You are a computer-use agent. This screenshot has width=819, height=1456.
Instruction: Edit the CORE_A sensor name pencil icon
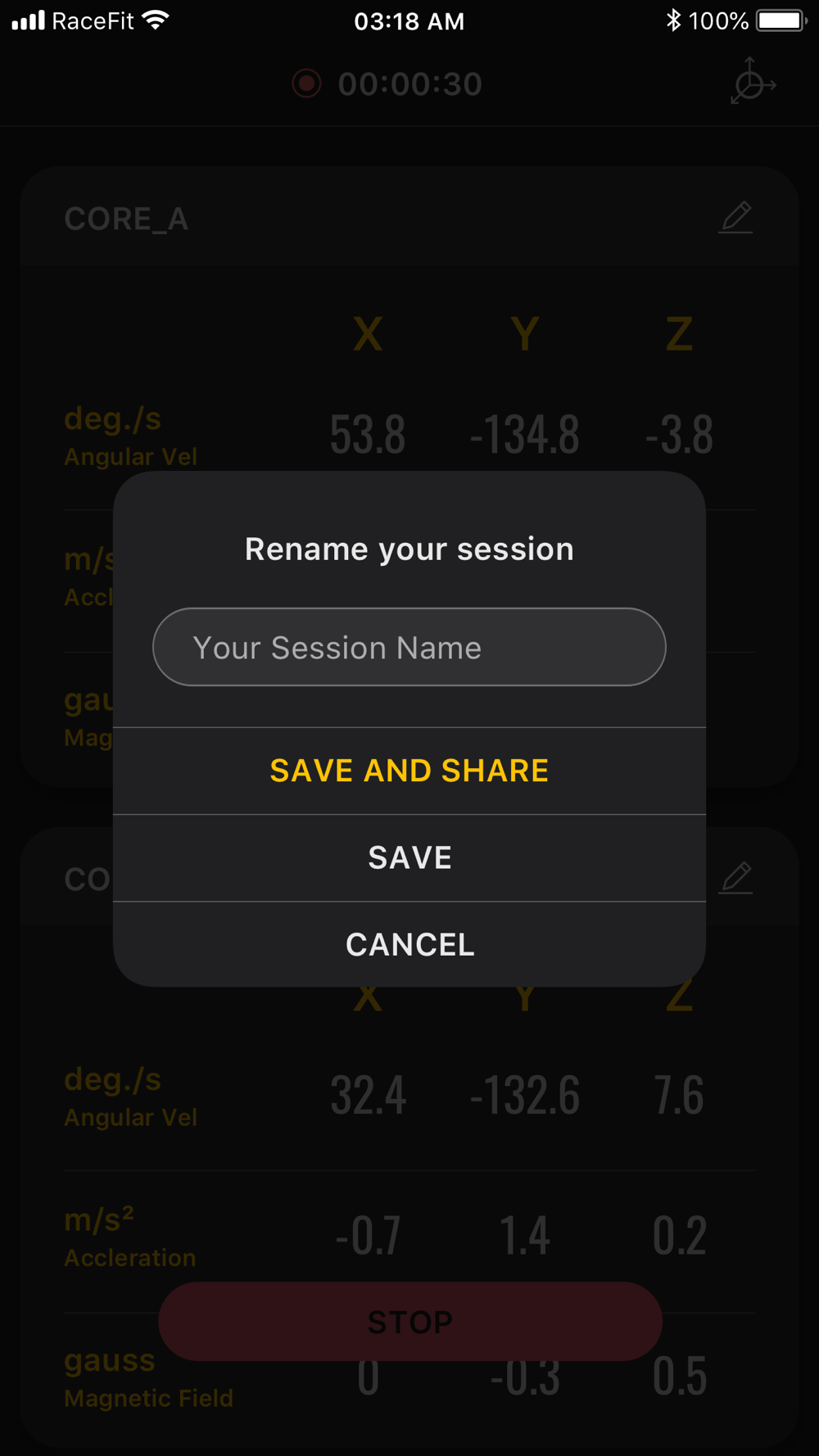click(x=735, y=218)
